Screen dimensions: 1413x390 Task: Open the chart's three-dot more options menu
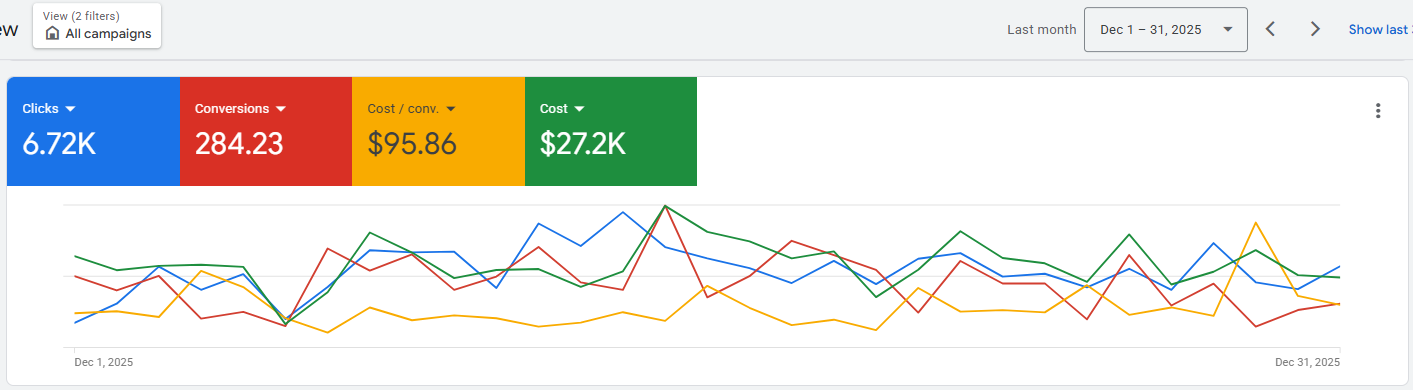pos(1378,111)
